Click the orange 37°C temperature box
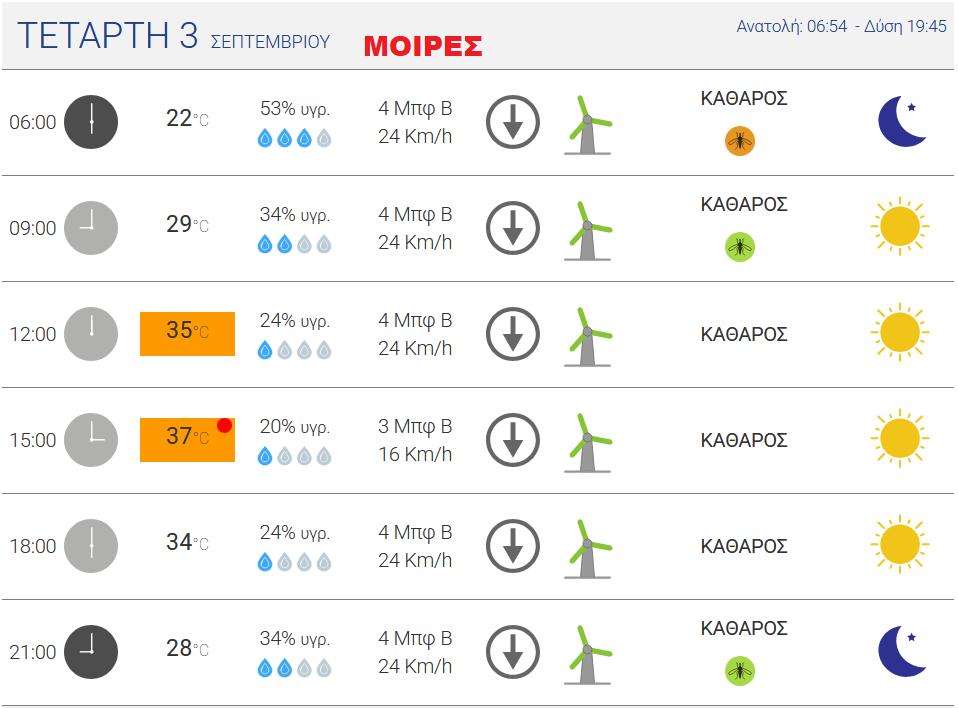 pyautogui.click(x=188, y=440)
